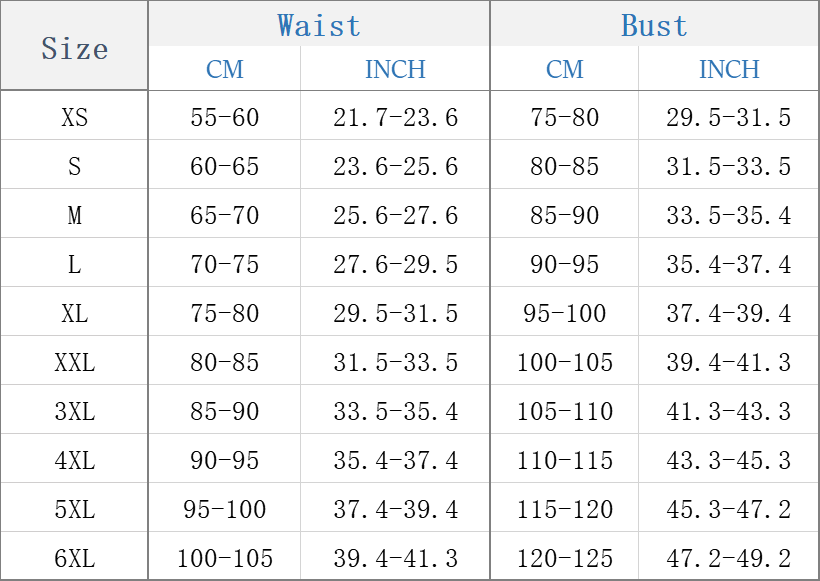Select the 4XL size label

click(74, 461)
